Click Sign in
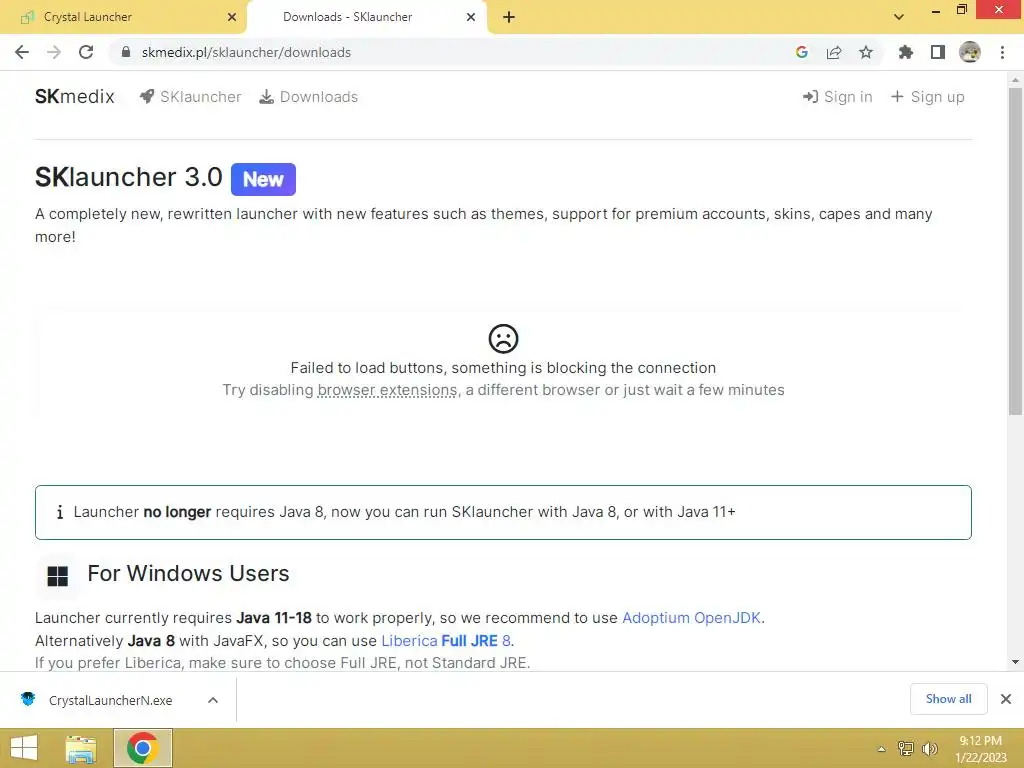 click(838, 97)
